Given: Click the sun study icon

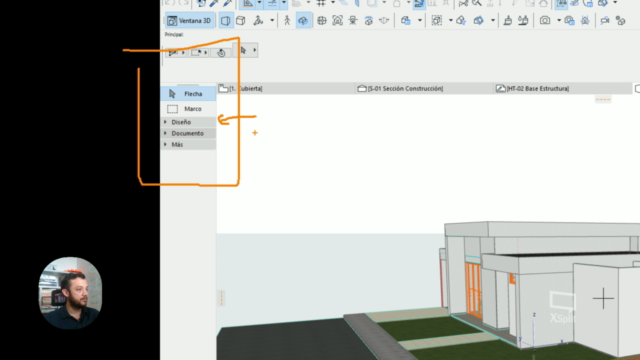Looking at the screenshot, I should 585,20.
